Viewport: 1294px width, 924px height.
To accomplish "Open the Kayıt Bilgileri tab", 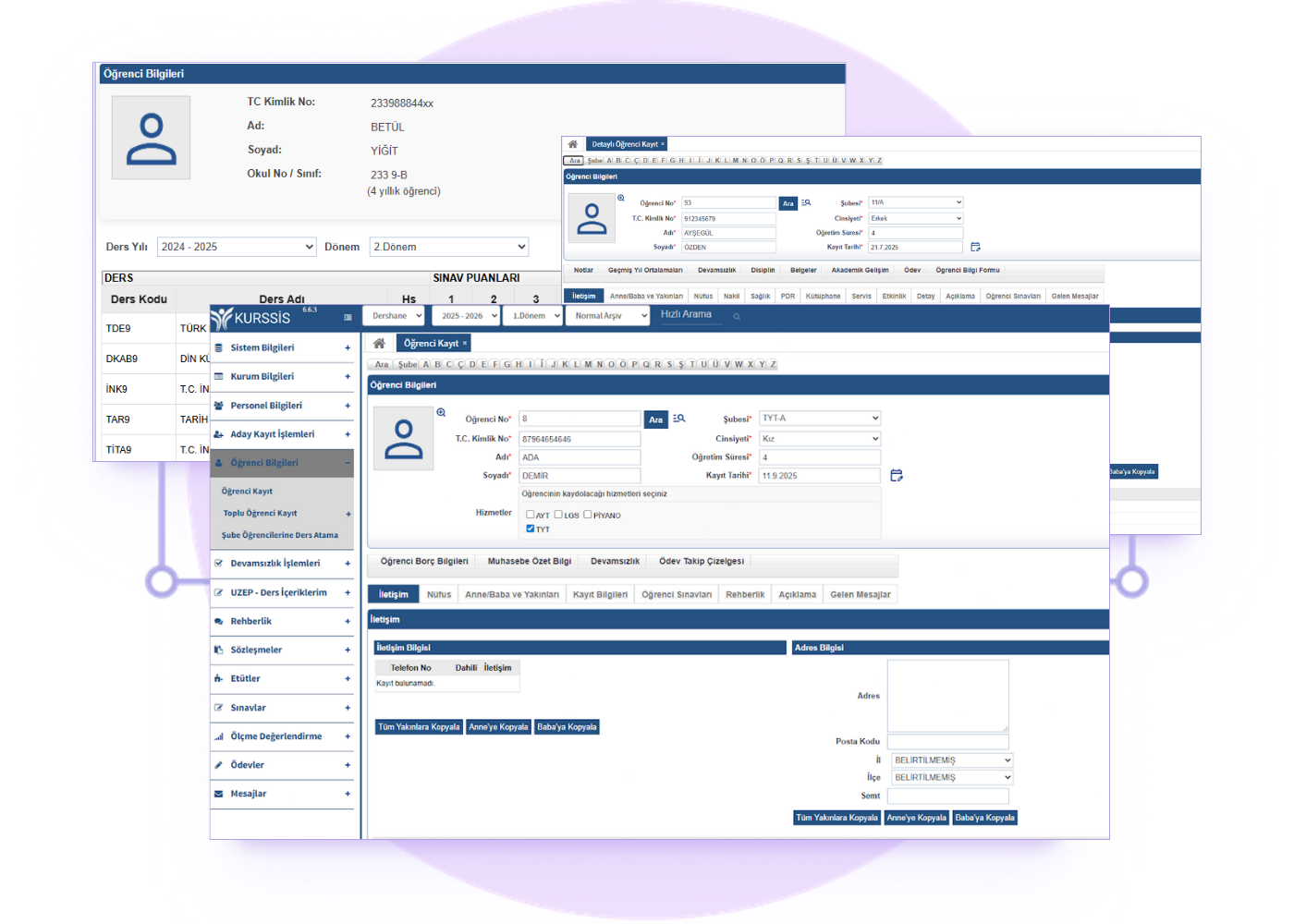I will click(600, 594).
